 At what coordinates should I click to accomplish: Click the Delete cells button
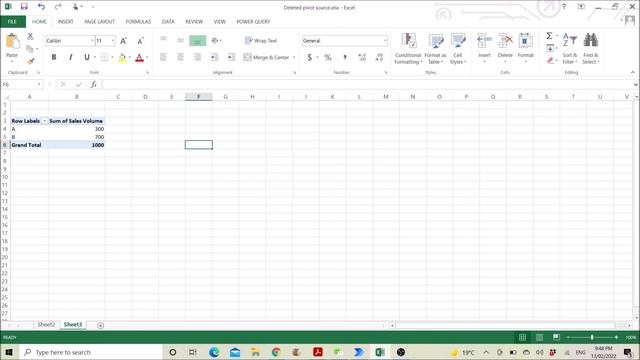click(x=505, y=48)
